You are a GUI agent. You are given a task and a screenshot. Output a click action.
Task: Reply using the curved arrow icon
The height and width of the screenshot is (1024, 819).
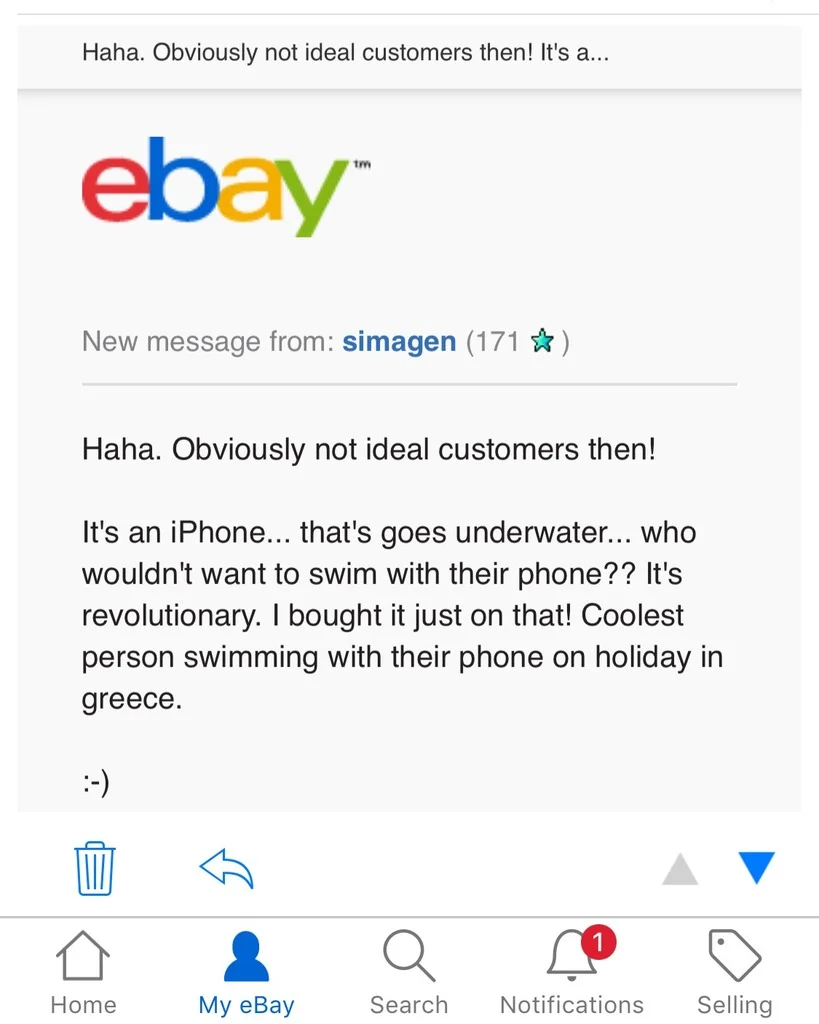point(226,869)
